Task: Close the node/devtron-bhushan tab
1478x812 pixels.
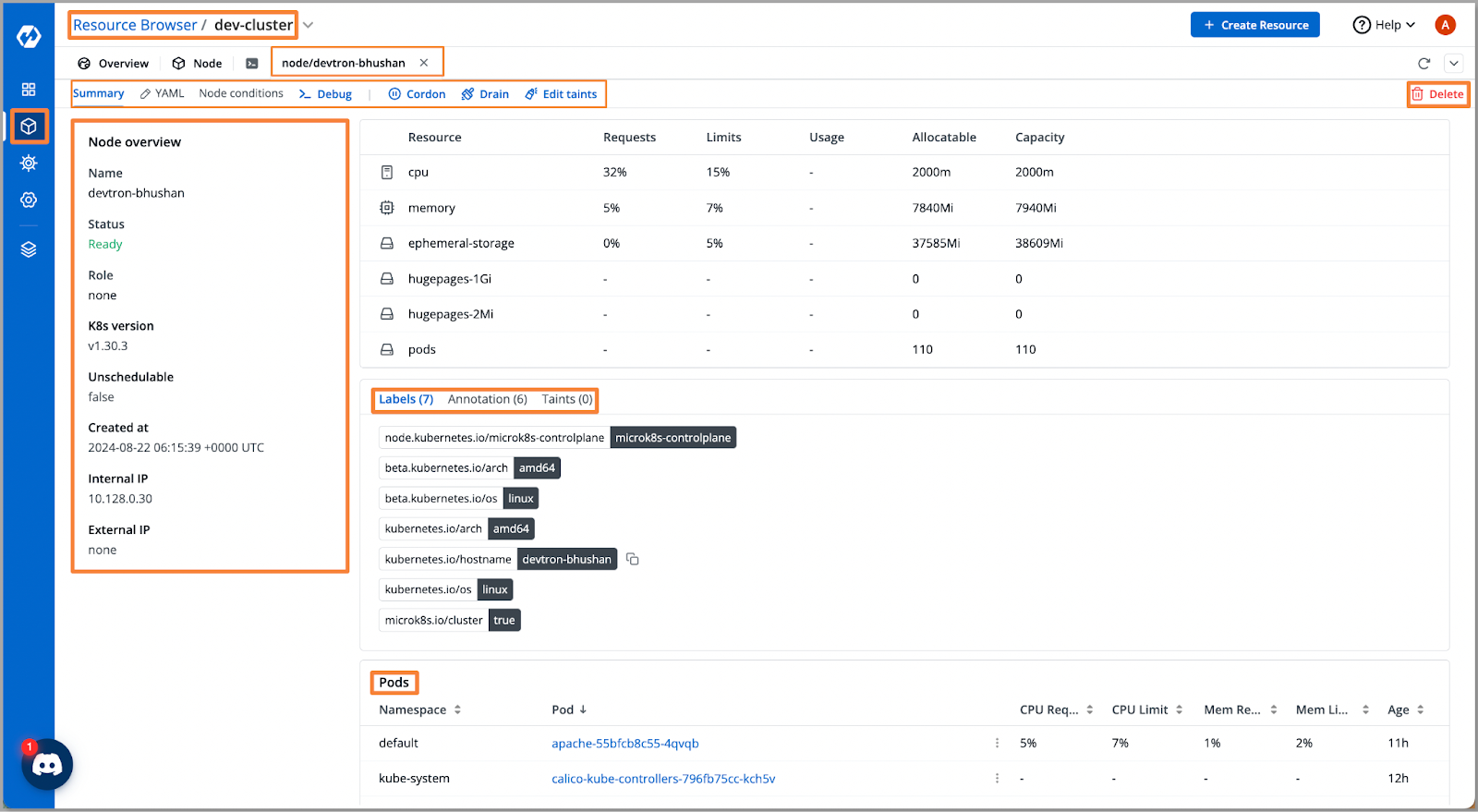Action: 424,63
